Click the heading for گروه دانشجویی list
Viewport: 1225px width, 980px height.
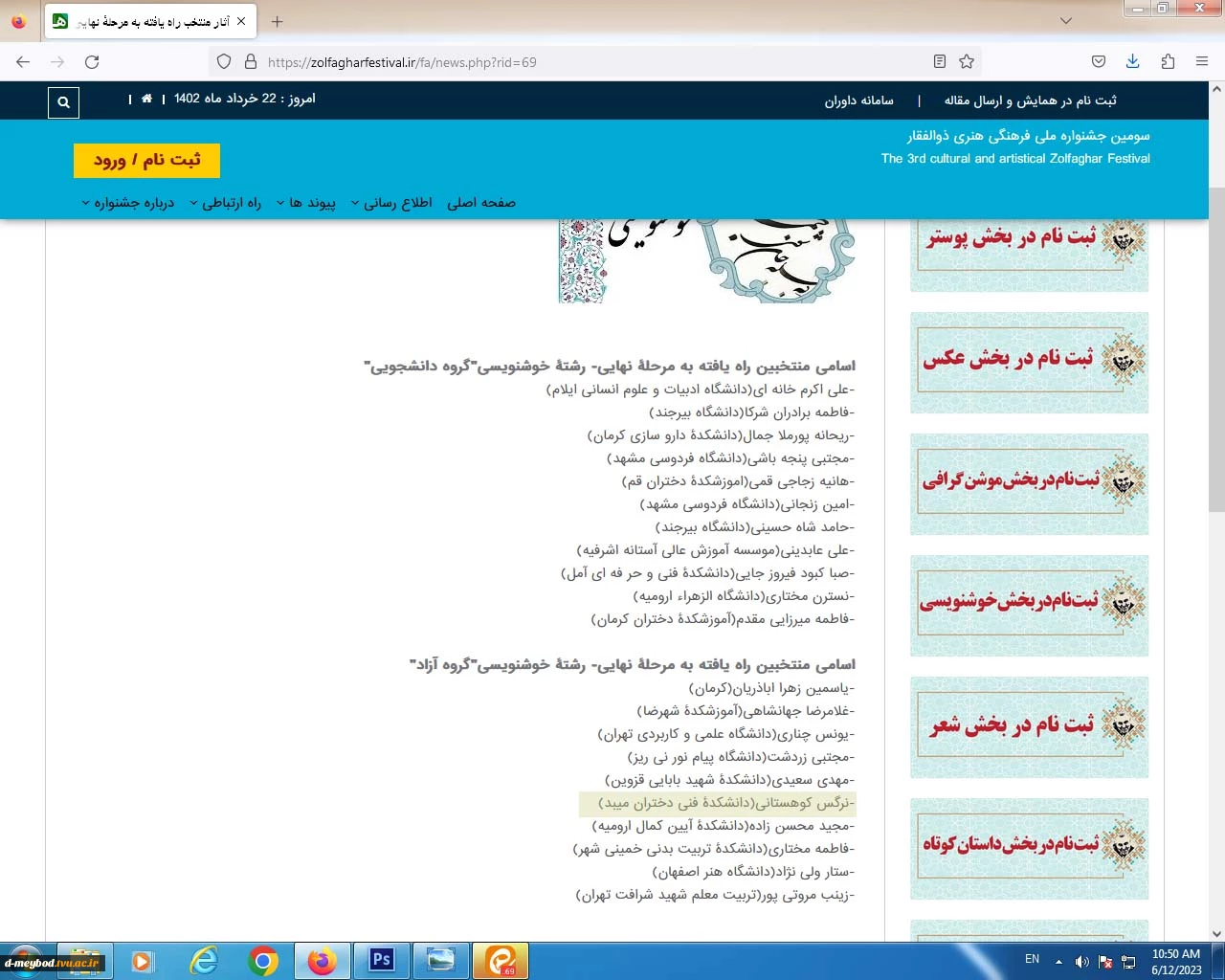pos(610,366)
